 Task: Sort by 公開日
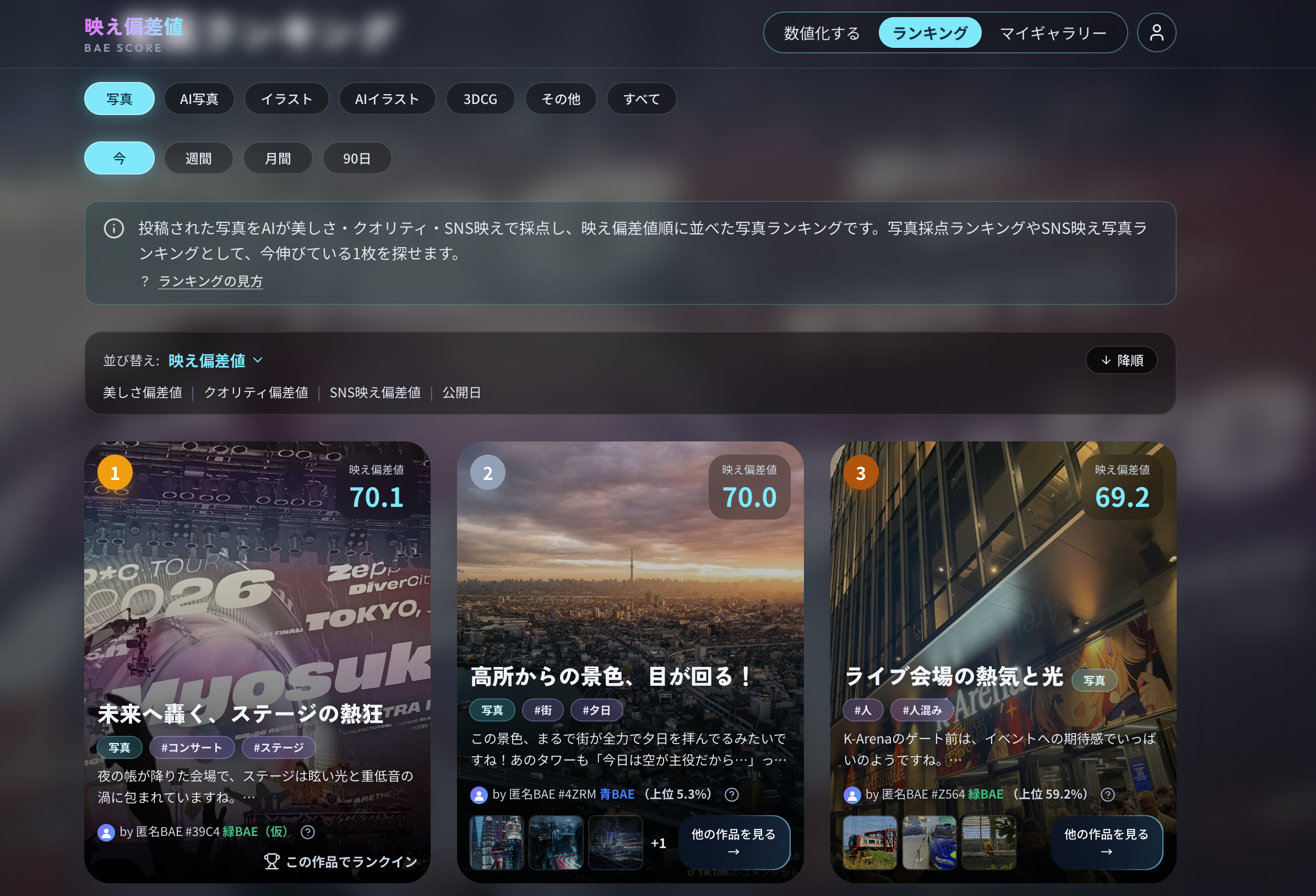point(461,393)
